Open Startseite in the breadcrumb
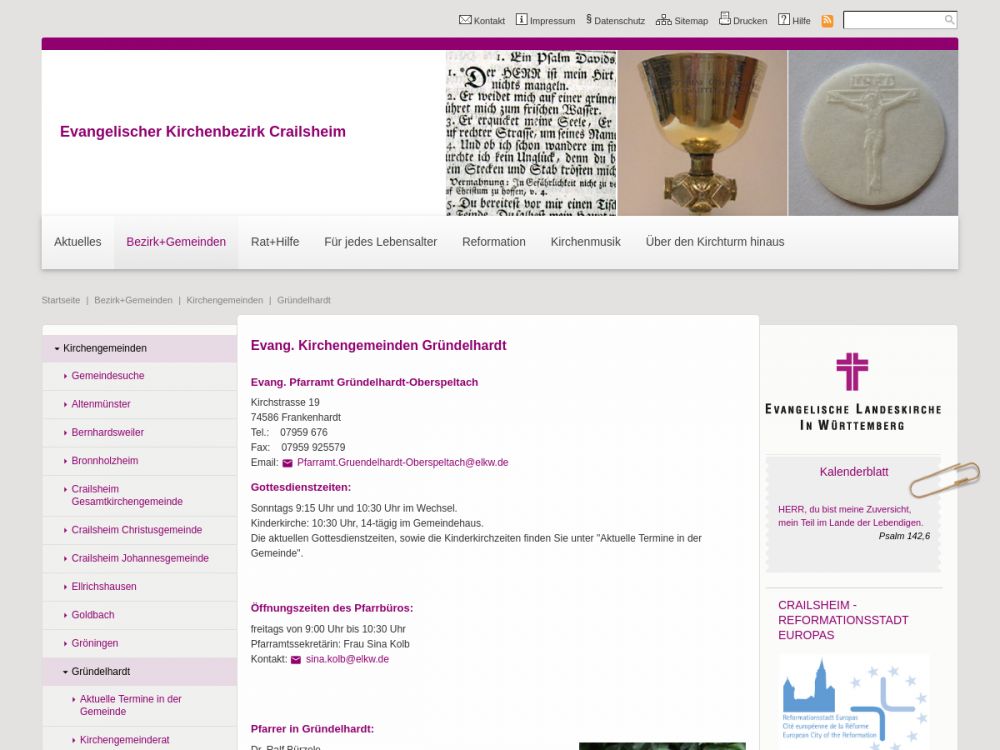The width and height of the screenshot is (1000, 750). click(x=60, y=300)
